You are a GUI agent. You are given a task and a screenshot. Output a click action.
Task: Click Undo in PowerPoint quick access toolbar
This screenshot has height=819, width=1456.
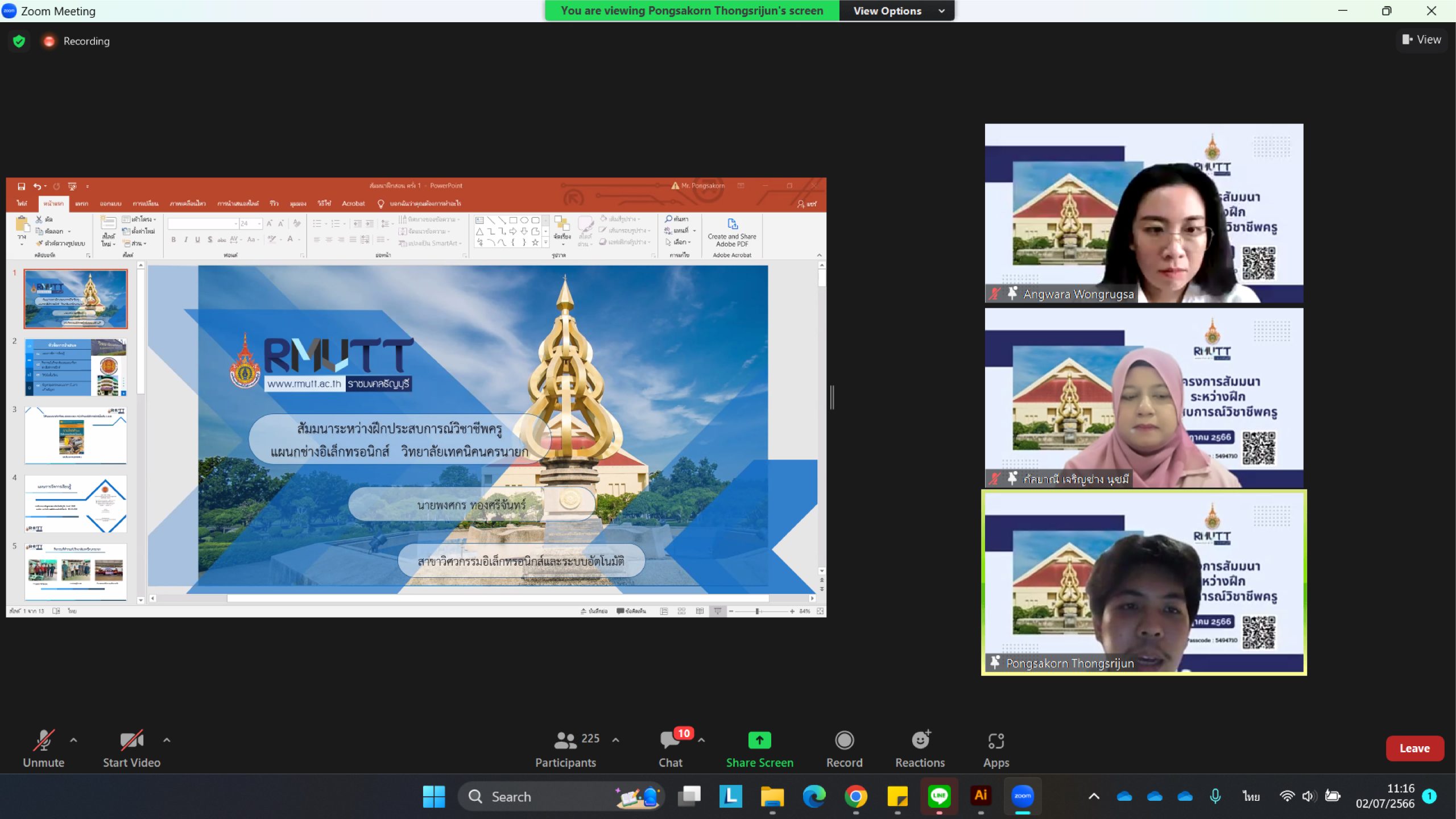(37, 186)
